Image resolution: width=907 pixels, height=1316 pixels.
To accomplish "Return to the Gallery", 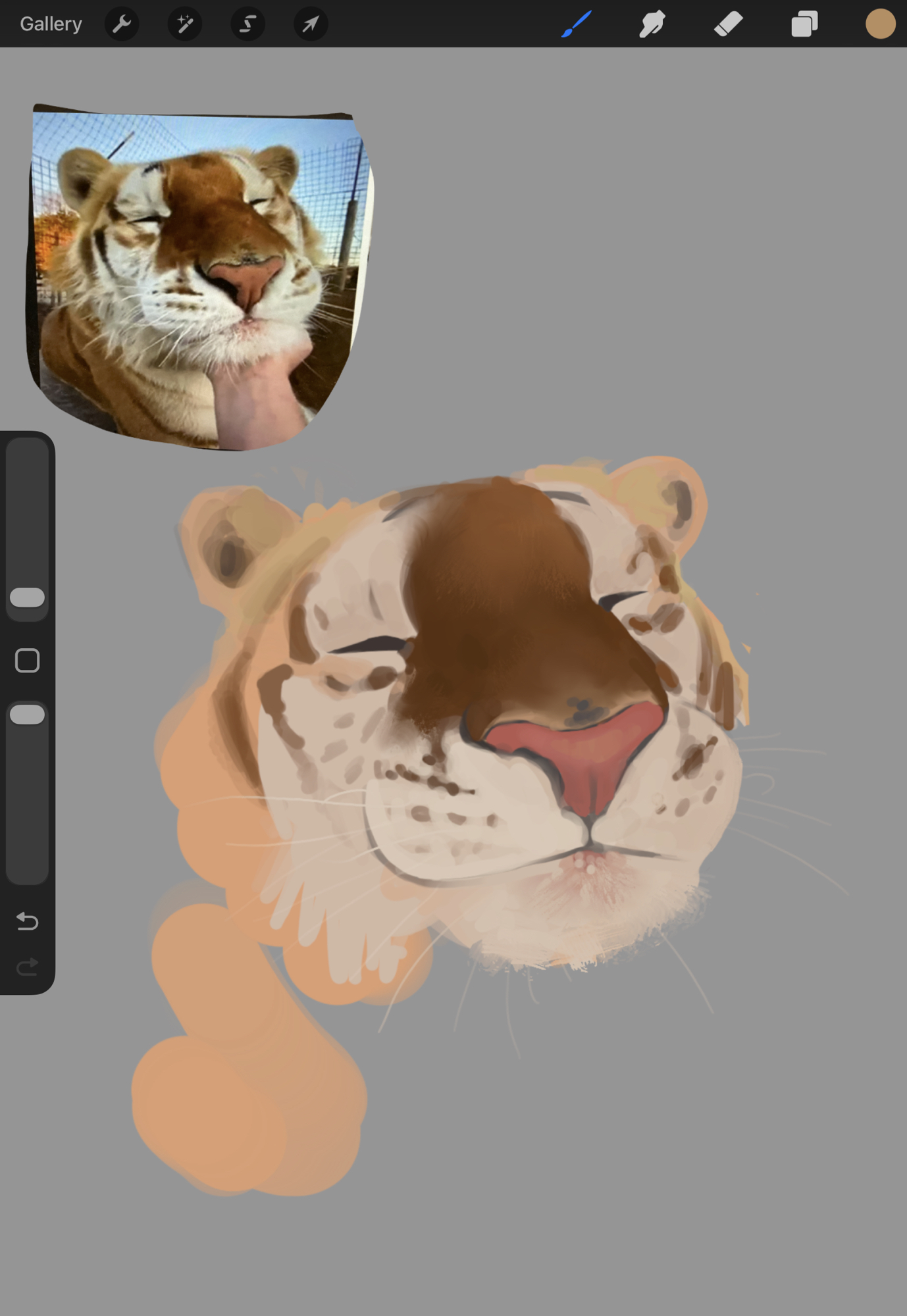I will (x=51, y=24).
